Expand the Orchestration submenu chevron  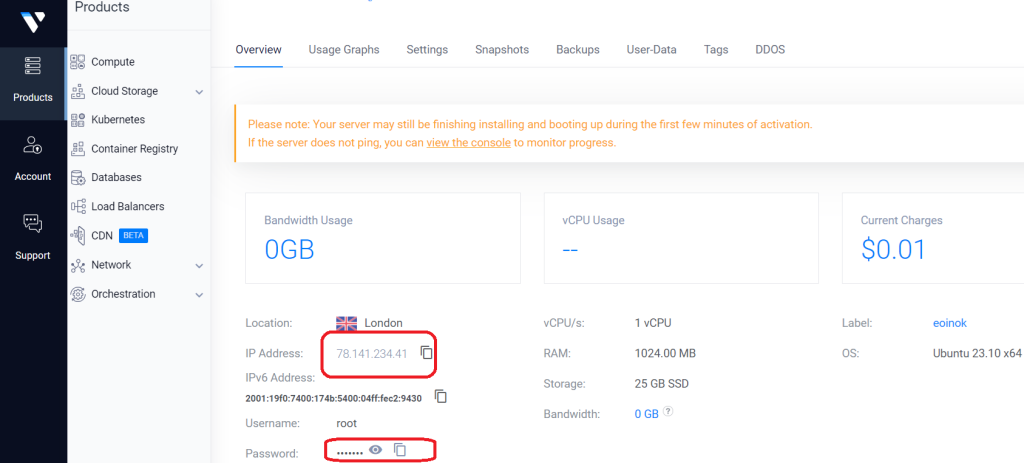(x=199, y=295)
